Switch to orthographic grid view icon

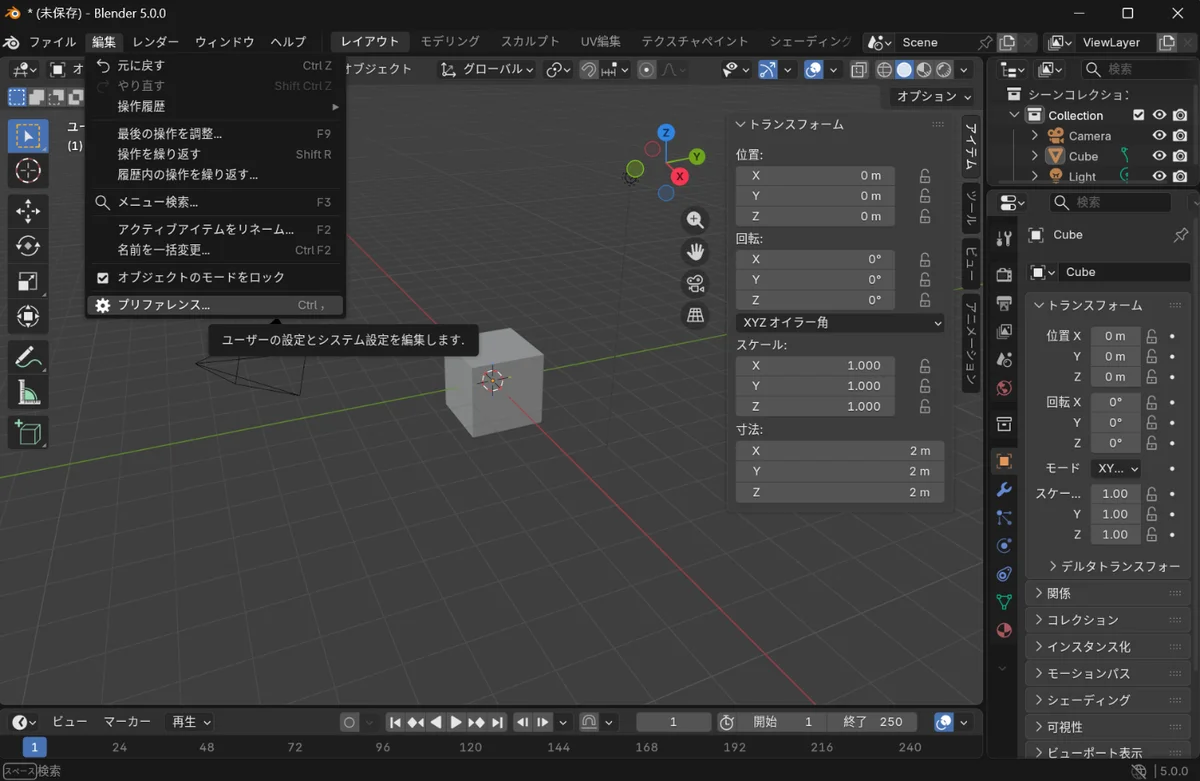[x=695, y=316]
